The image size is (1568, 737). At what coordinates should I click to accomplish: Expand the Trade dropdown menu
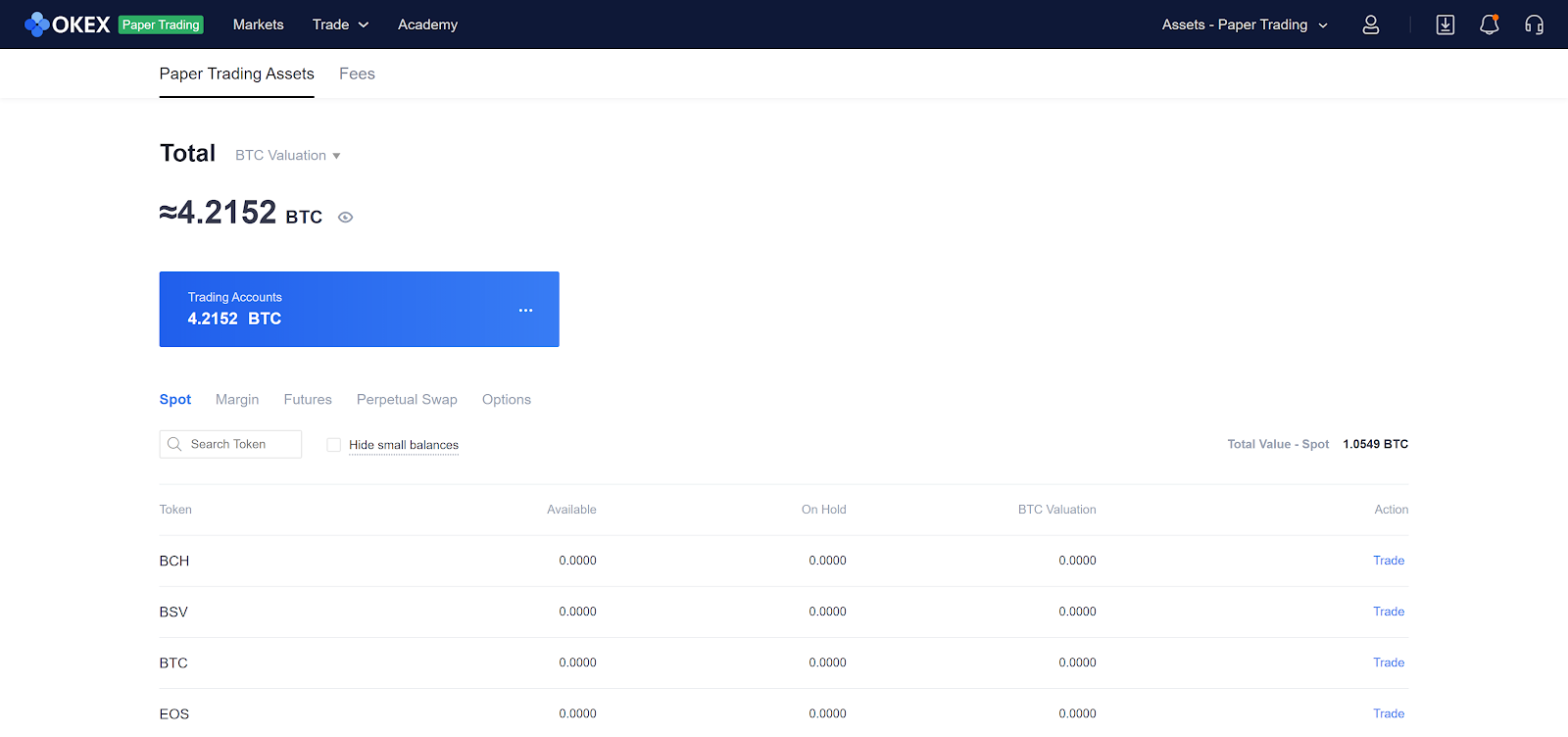[x=340, y=25]
